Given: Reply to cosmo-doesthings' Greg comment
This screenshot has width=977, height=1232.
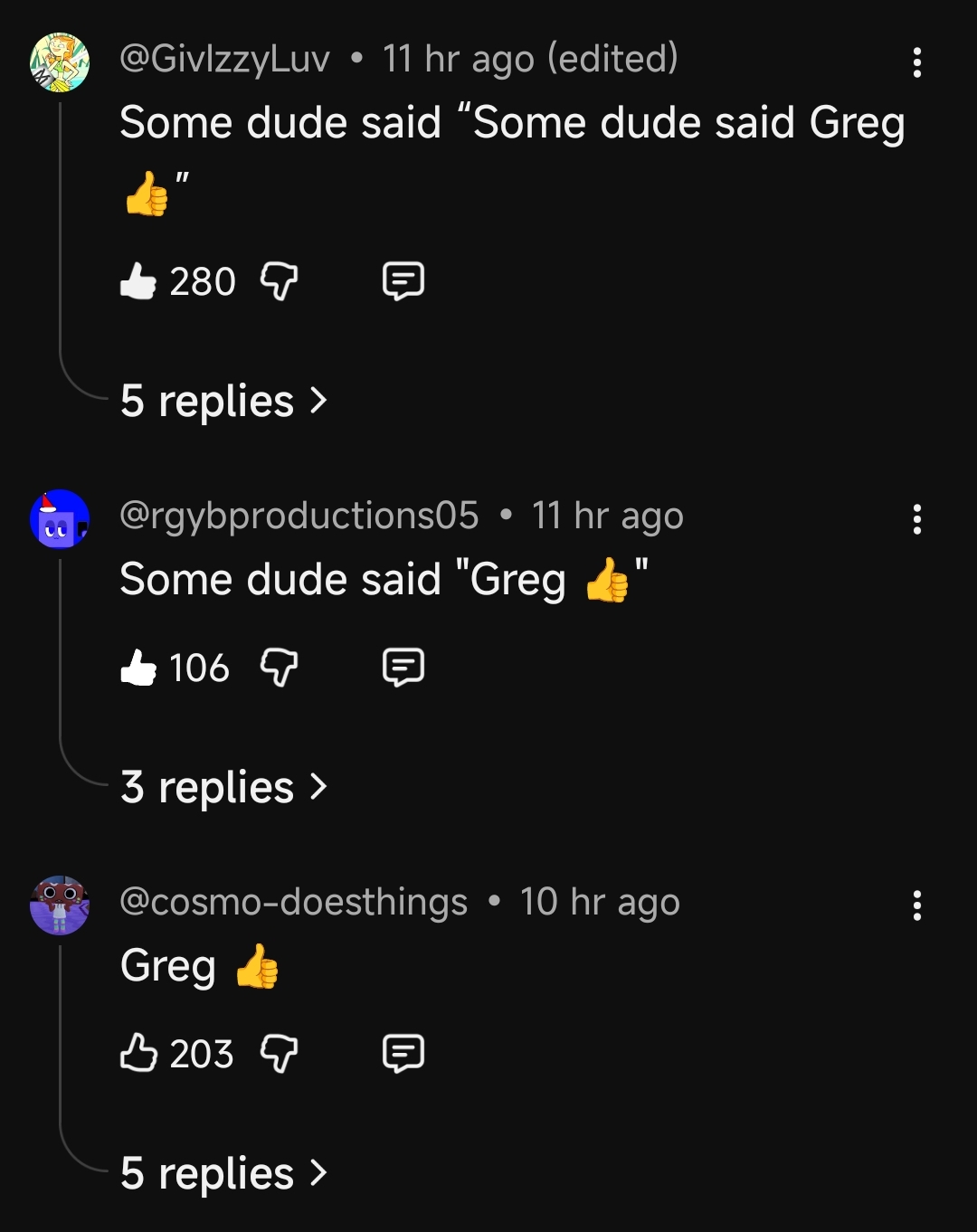Looking at the screenshot, I should click(x=403, y=1054).
